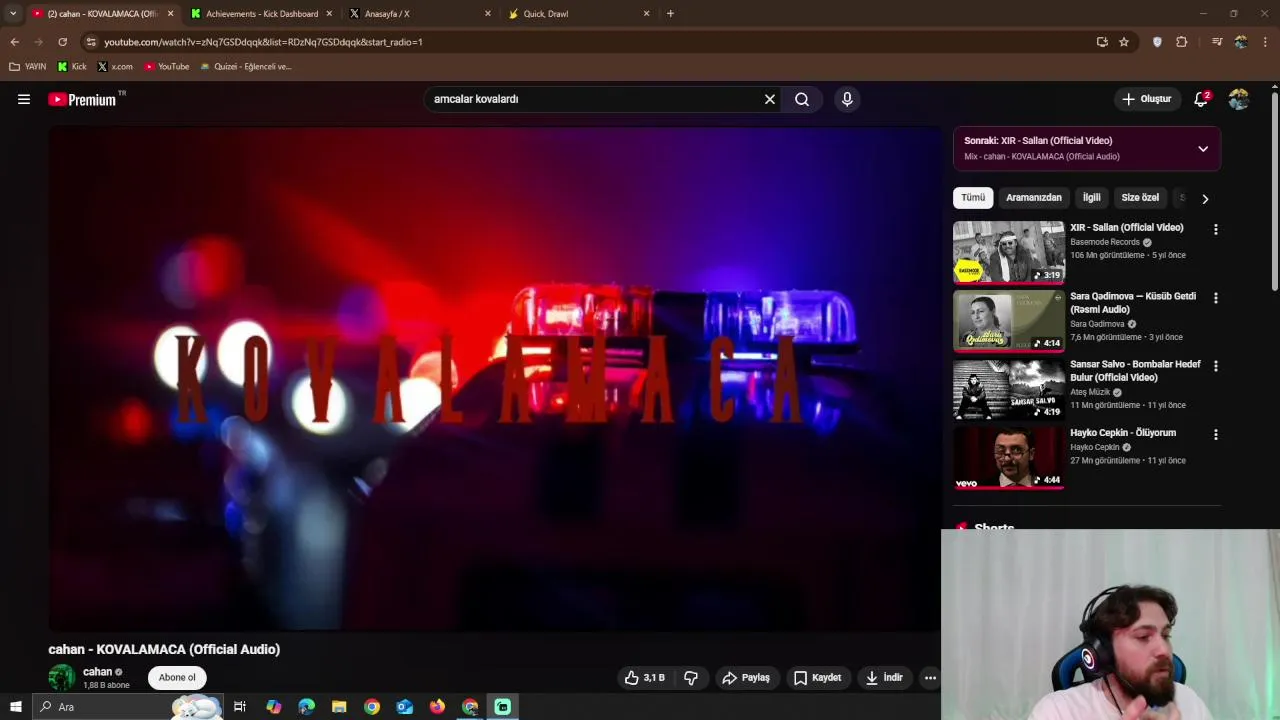The height and width of the screenshot is (720, 1280).
Task: Open Chrome three-dot menu
Action: tap(1265, 42)
